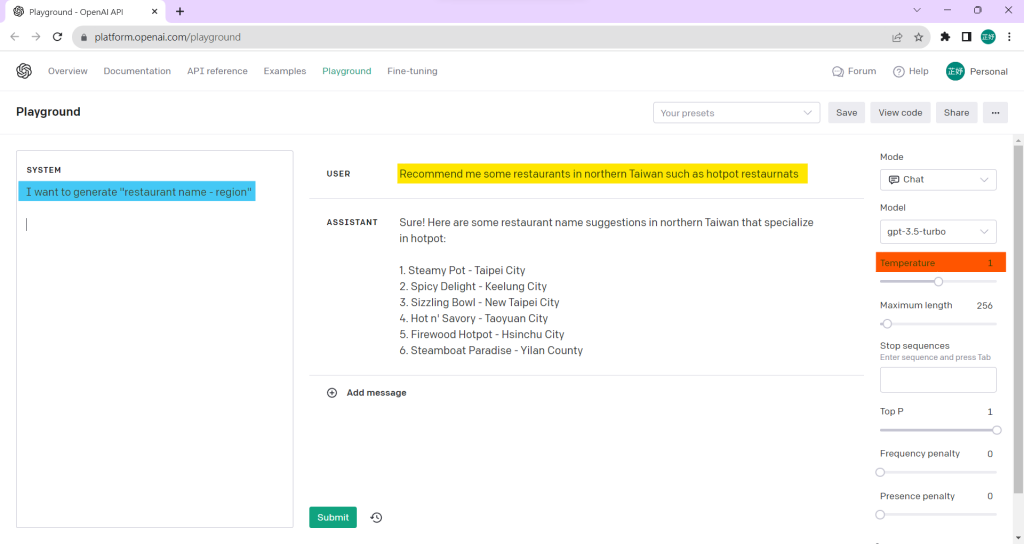The height and width of the screenshot is (544, 1024).
Task: Click the Top P slider handle
Action: pyautogui.click(x=997, y=430)
